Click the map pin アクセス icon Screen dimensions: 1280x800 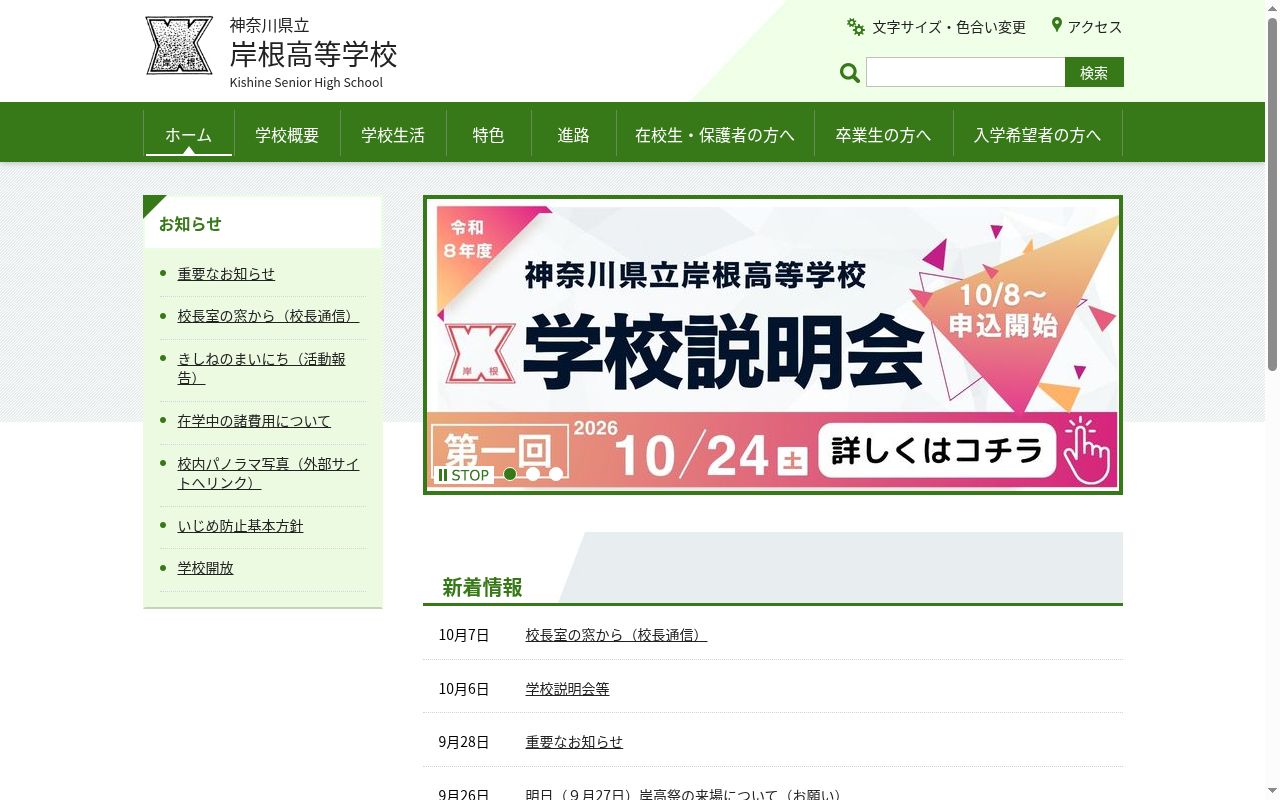coord(1056,25)
